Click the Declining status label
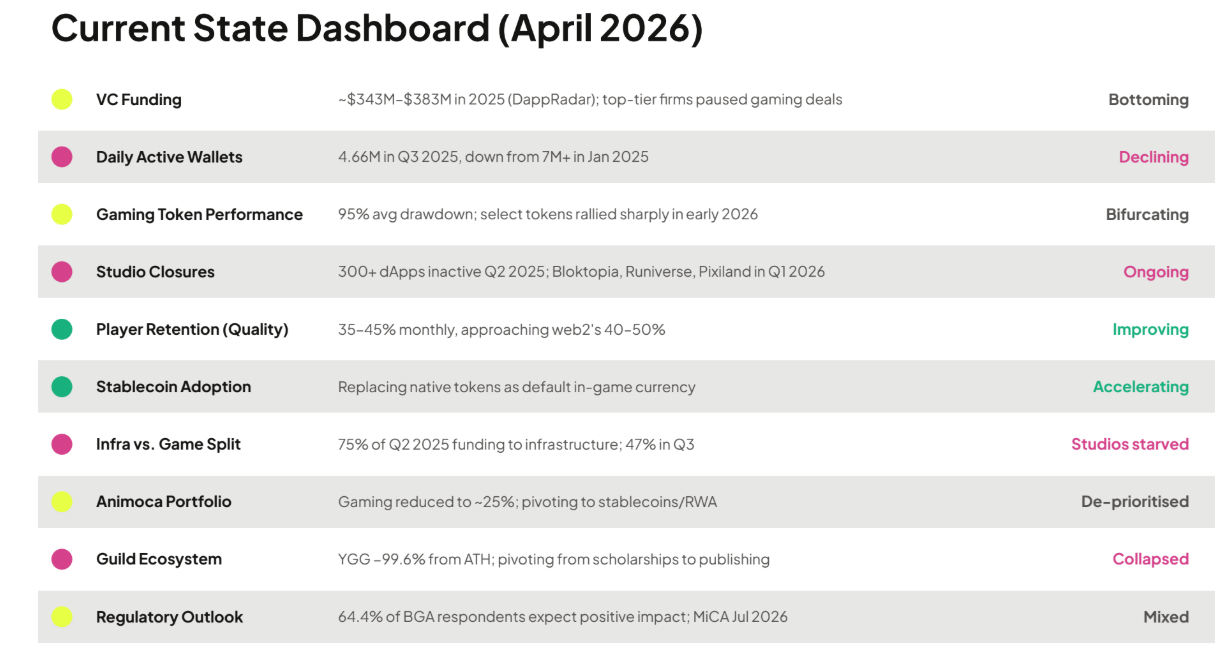The image size is (1228, 648). coord(1153,157)
